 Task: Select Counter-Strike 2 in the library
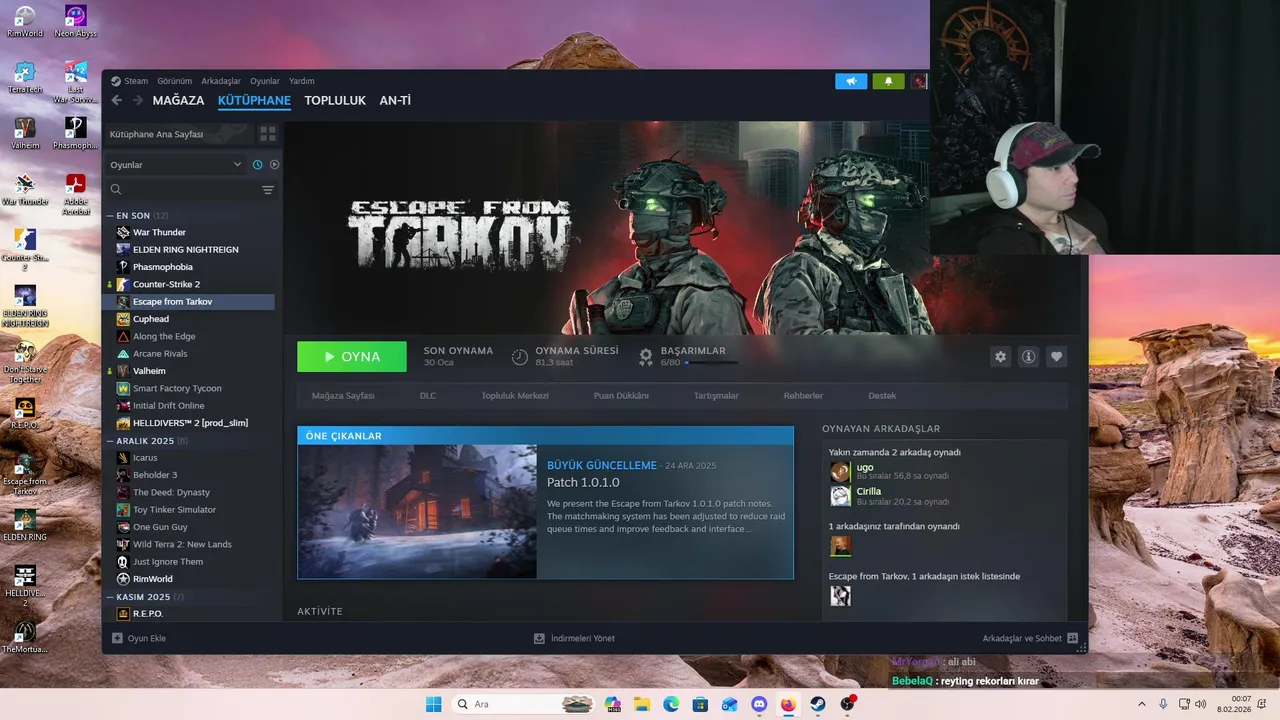pyautogui.click(x=190, y=284)
